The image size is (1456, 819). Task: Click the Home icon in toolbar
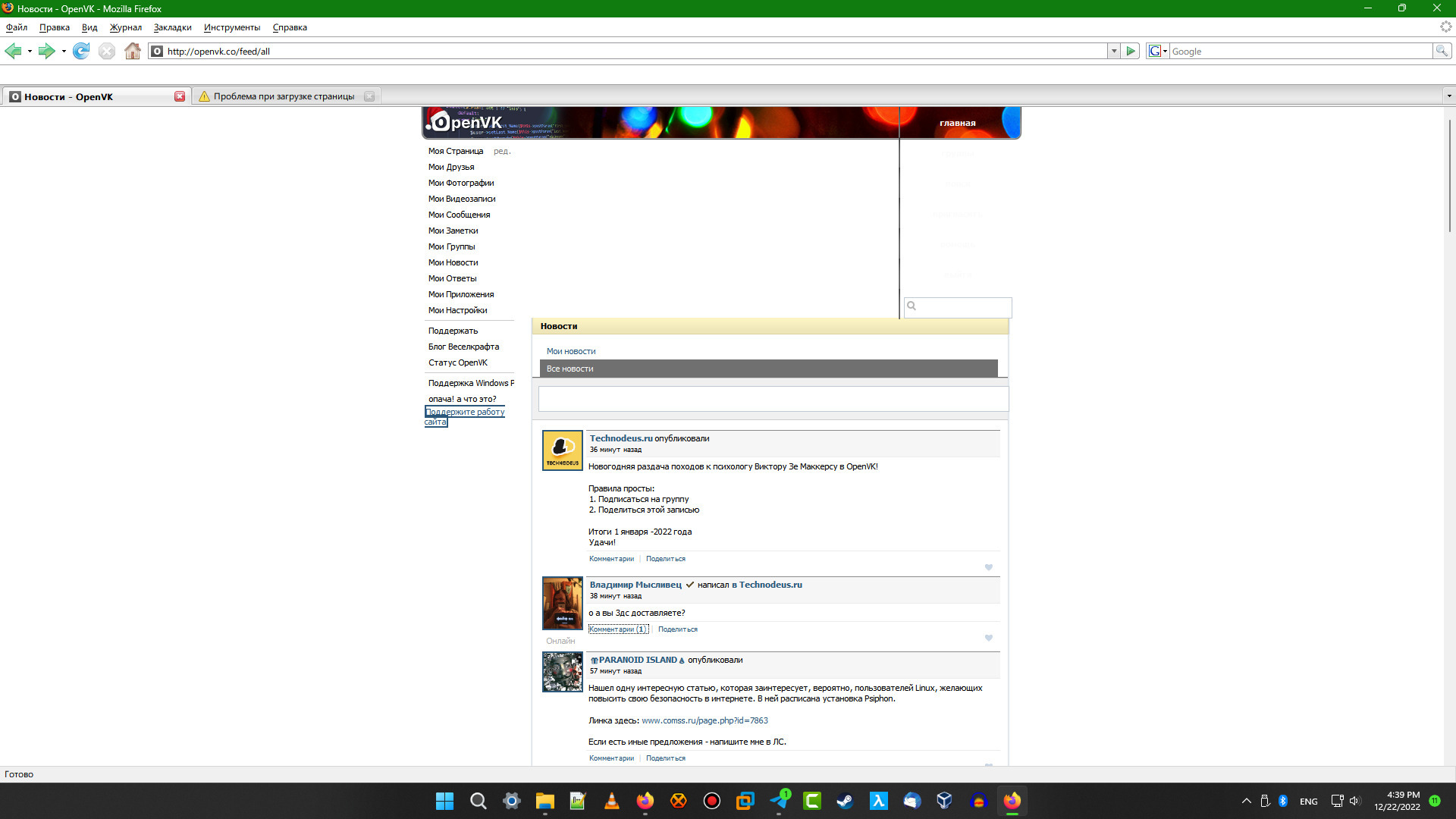pos(133,51)
